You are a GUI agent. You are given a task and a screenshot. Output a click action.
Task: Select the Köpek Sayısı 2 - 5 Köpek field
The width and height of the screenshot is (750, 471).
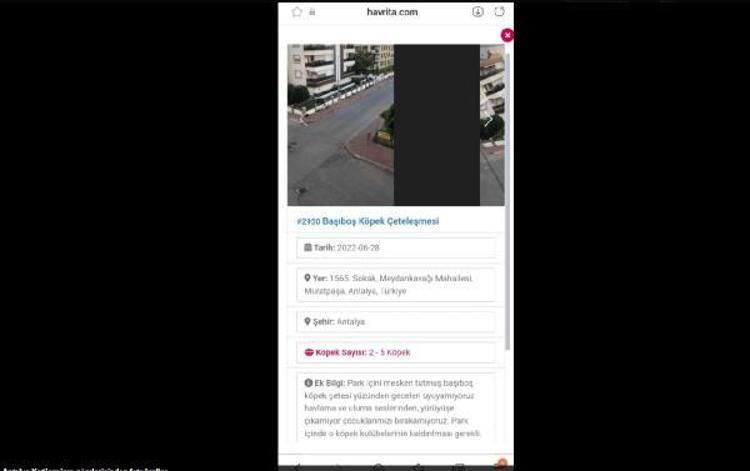click(x=396, y=353)
